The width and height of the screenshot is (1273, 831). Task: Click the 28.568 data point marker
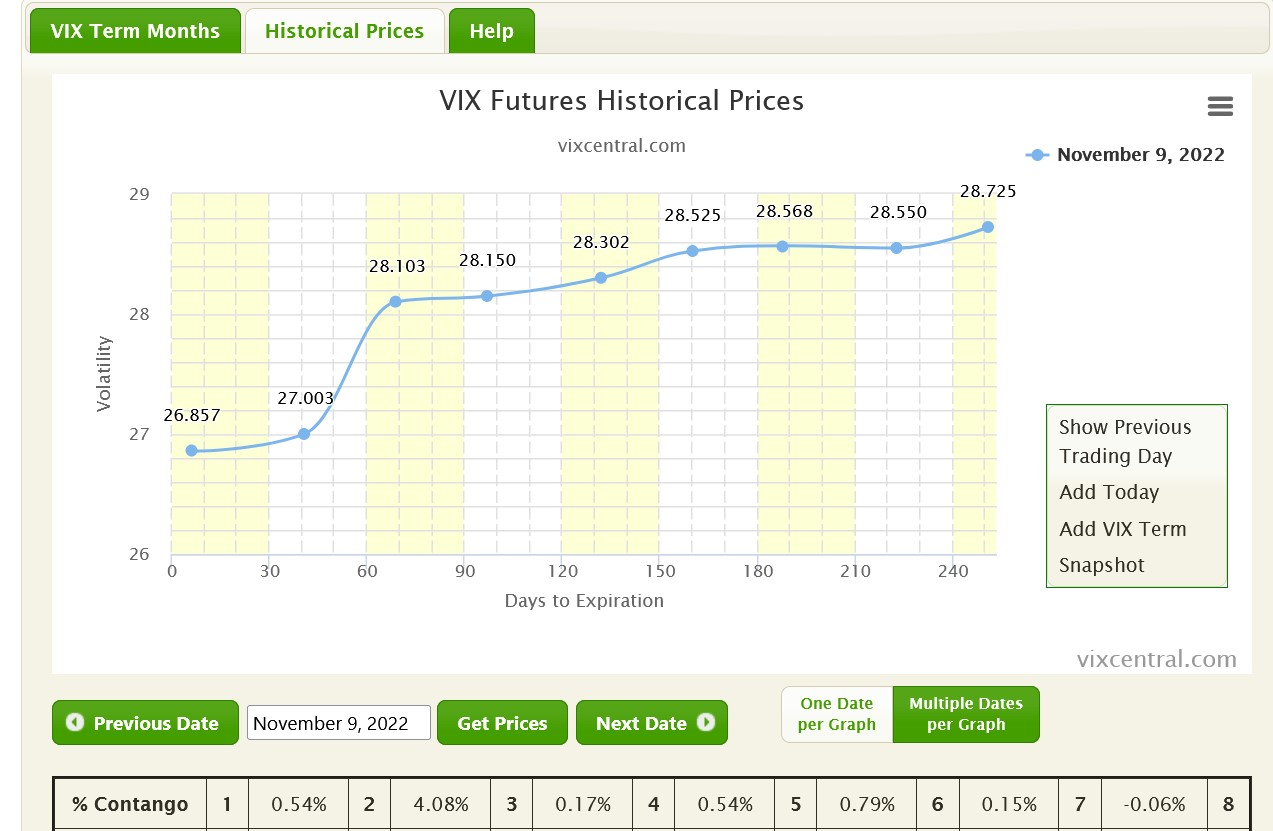(782, 246)
